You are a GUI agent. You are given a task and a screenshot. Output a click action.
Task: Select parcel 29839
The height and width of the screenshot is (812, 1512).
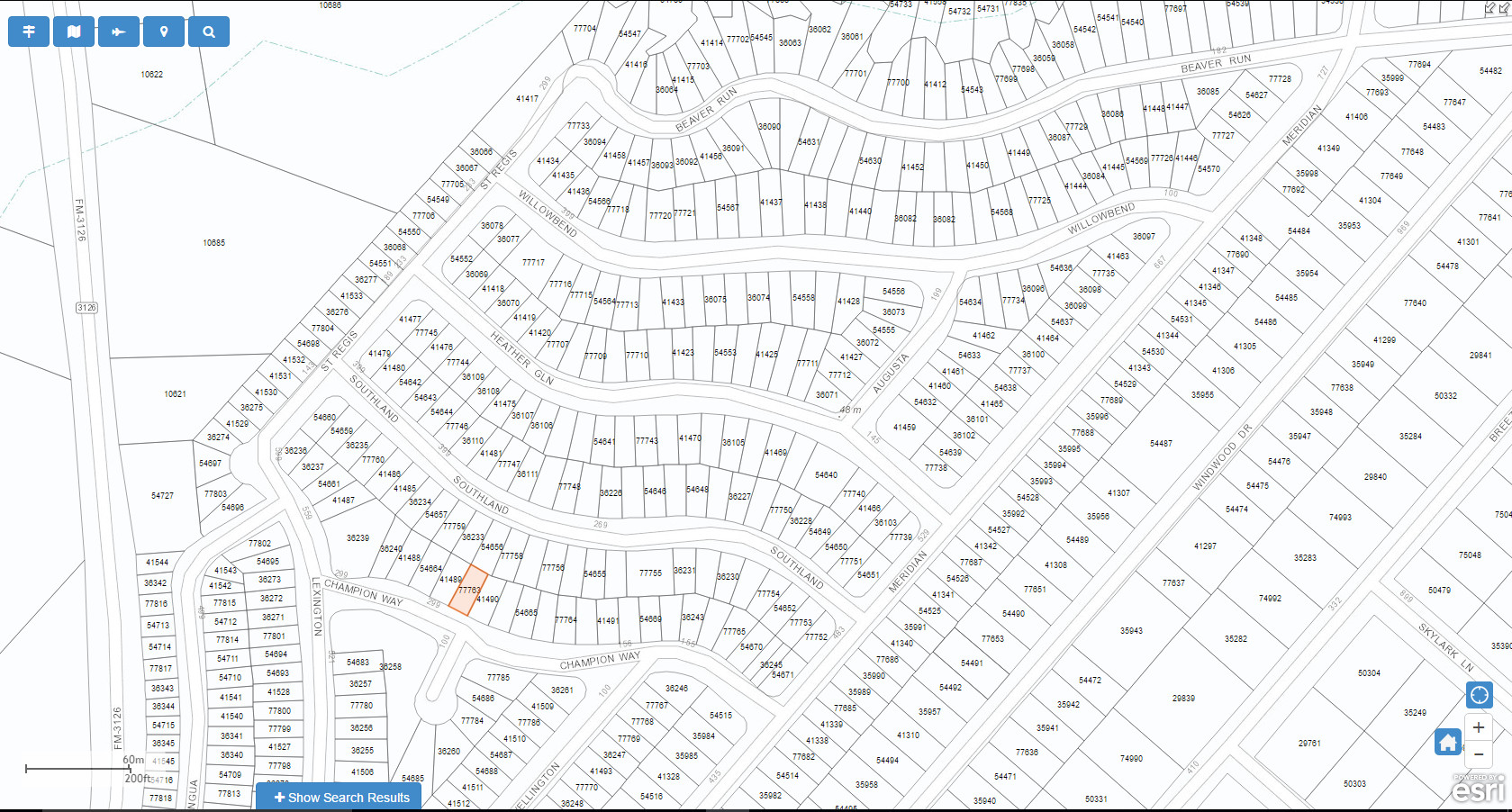(x=1183, y=699)
